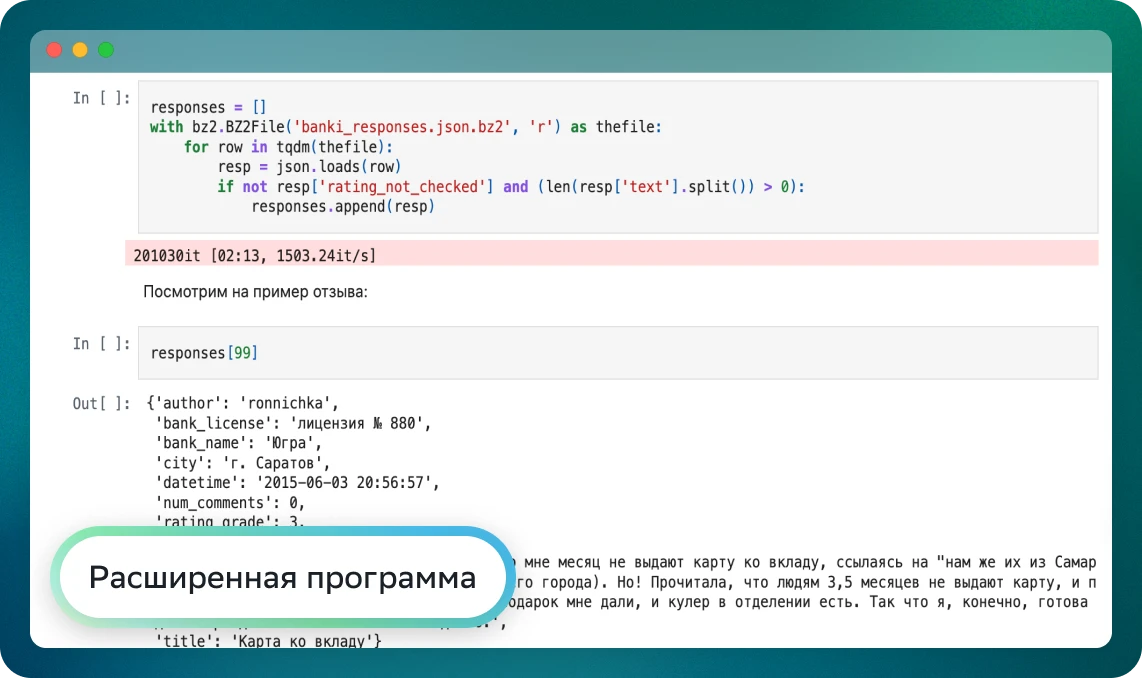Image resolution: width=1142 pixels, height=678 pixels.
Task: Place cursor on 'responses = []' line
Action: (x=208, y=107)
